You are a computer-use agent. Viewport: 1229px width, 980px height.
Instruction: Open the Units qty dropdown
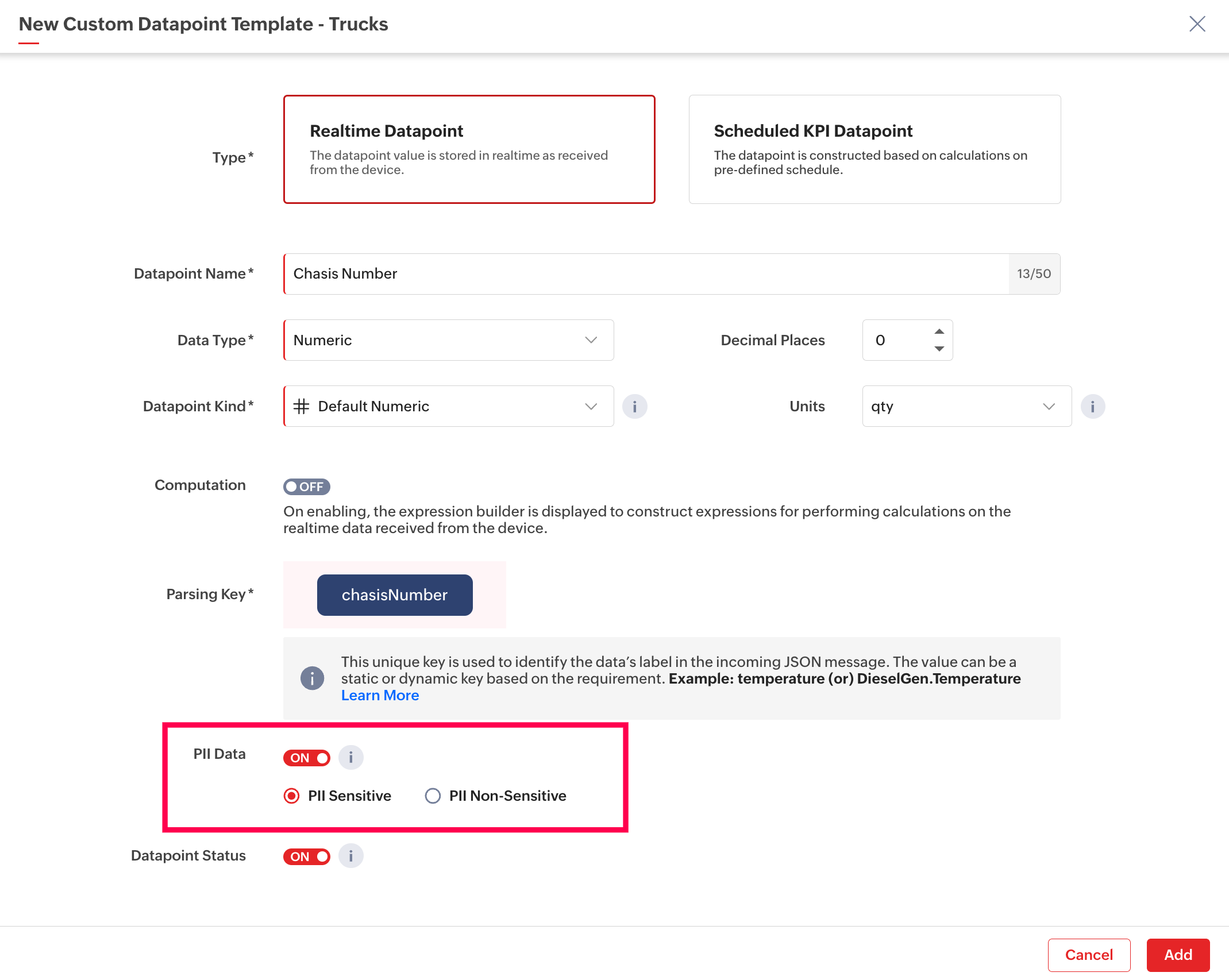coord(966,406)
